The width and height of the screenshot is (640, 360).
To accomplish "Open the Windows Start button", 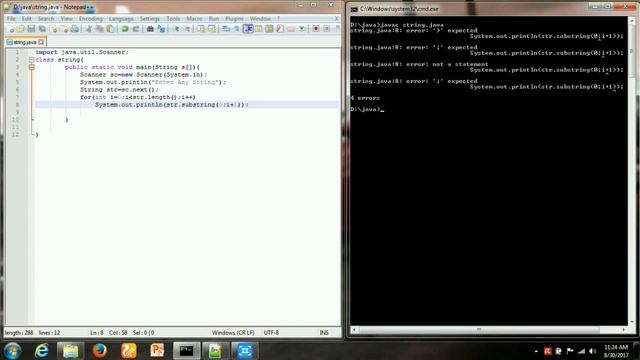I will pos(12,351).
